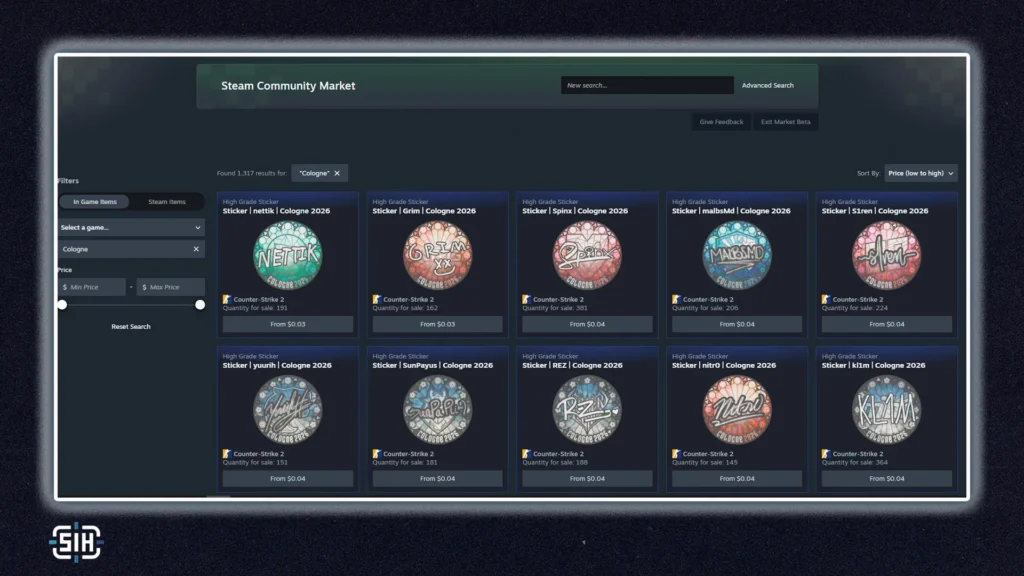1024x576 pixels.
Task: Open the Grim Cologne 2026 sticker image
Action: [x=438, y=255]
